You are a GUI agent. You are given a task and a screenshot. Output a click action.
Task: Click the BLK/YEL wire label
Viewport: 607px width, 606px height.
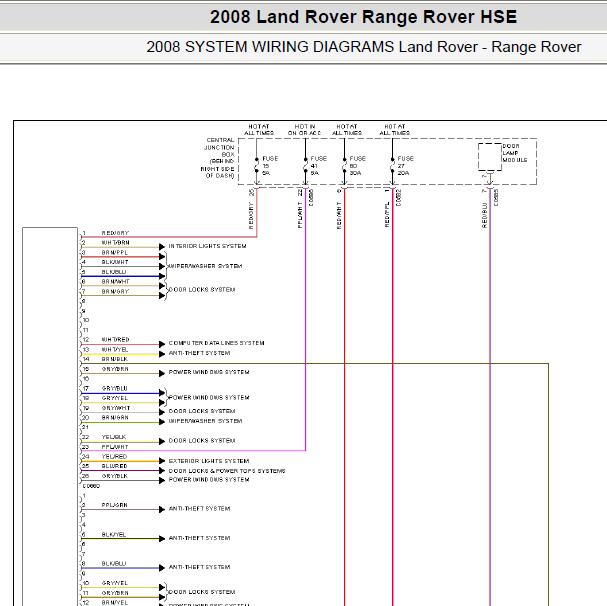click(x=114, y=535)
